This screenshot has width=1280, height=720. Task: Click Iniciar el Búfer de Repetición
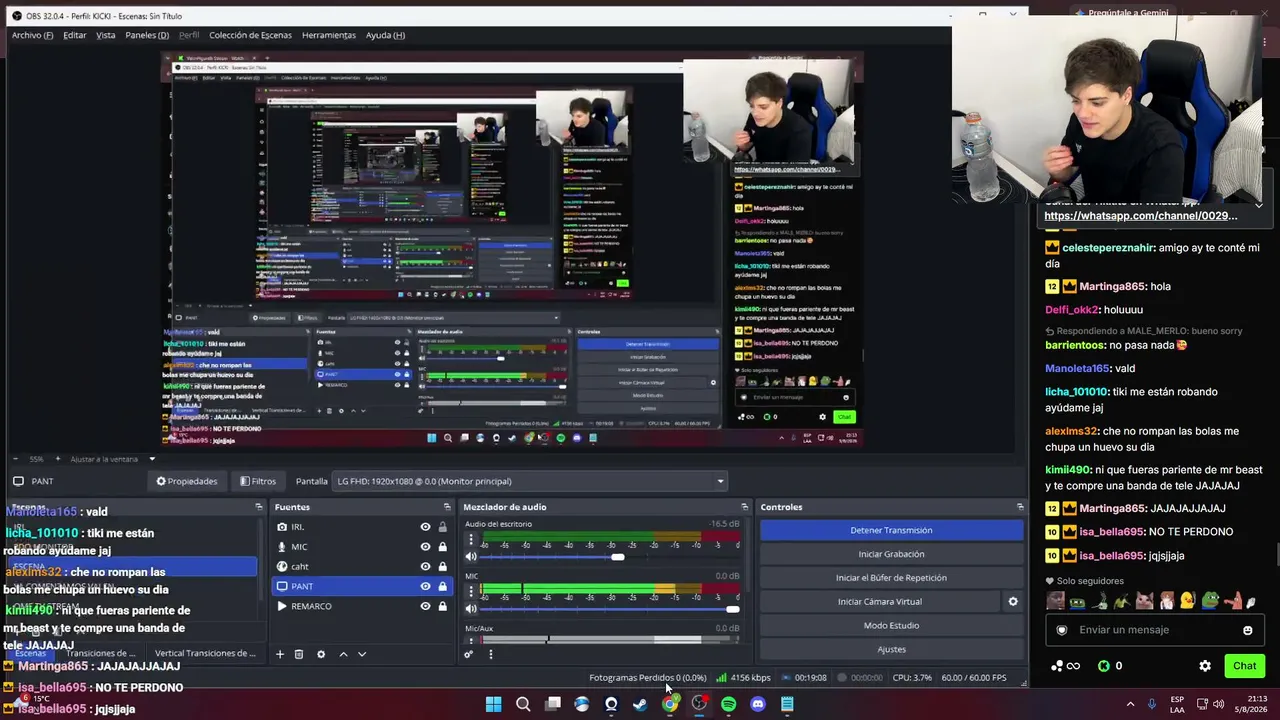[891, 578]
